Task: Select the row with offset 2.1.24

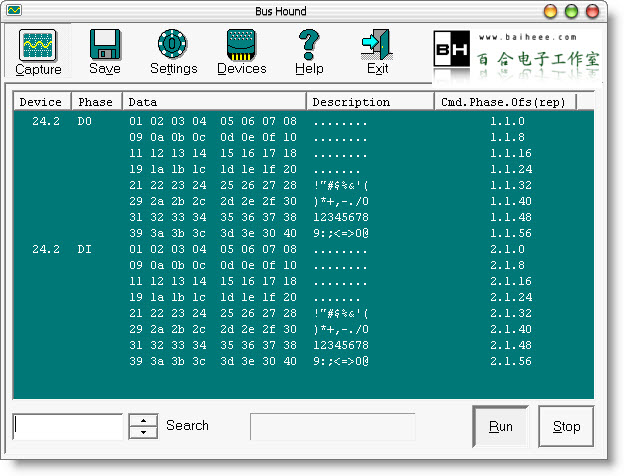Action: (x=303, y=297)
